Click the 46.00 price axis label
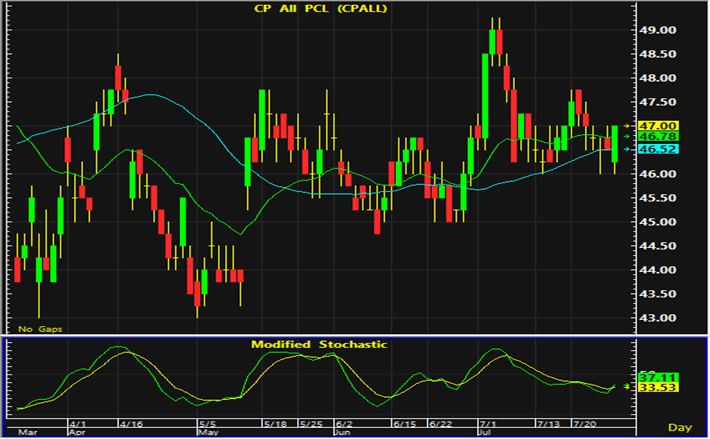710x439 pixels. (657, 174)
